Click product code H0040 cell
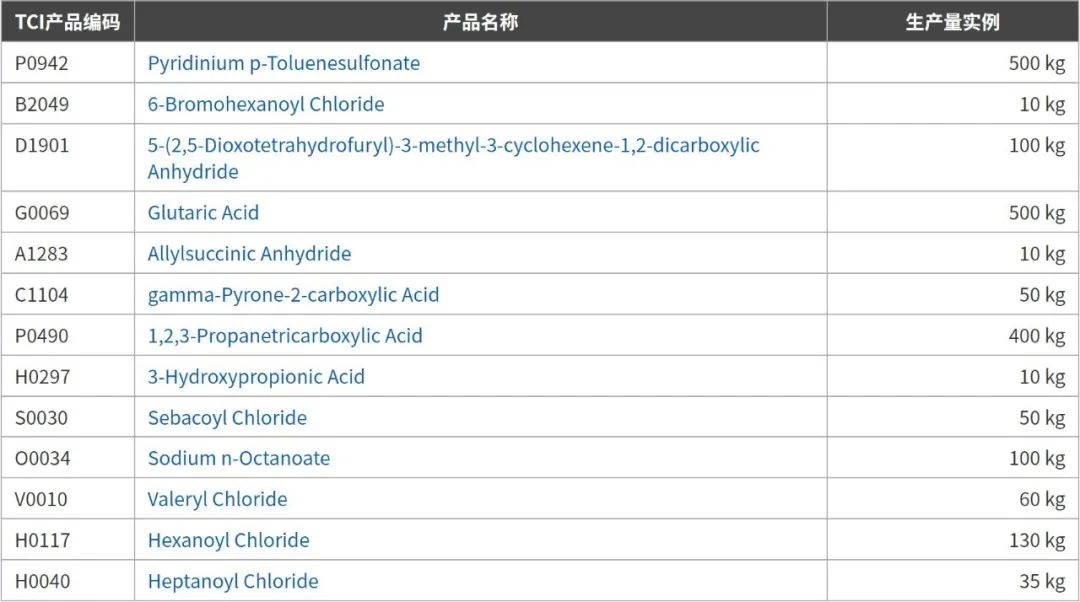This screenshot has height=602, width=1080. (x=42, y=581)
